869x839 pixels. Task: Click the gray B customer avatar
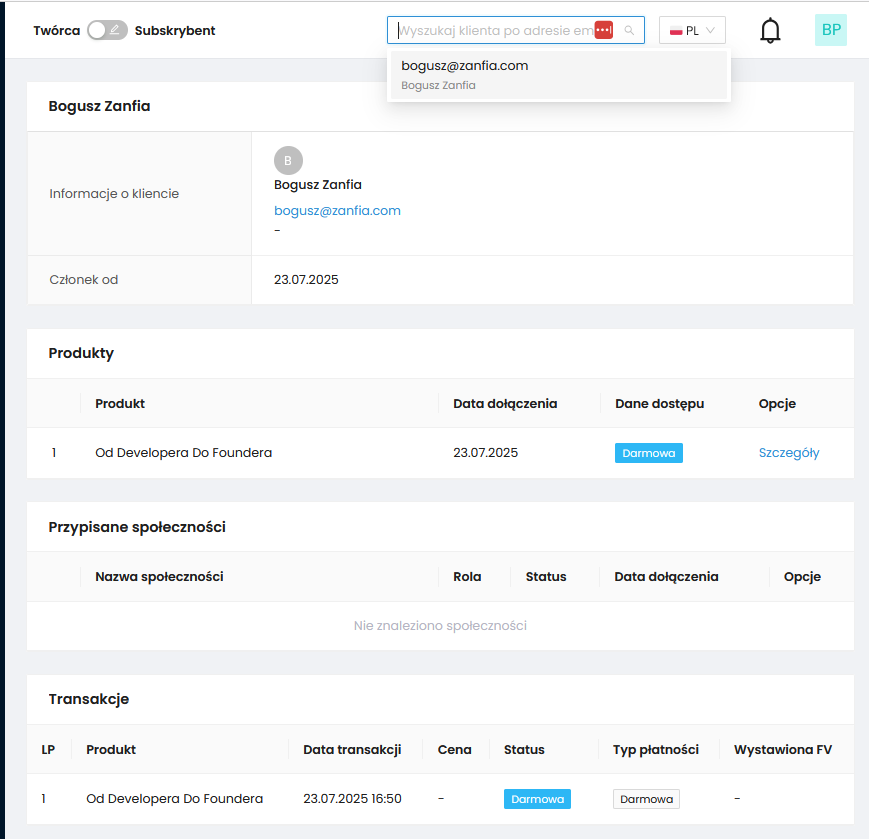[288, 160]
